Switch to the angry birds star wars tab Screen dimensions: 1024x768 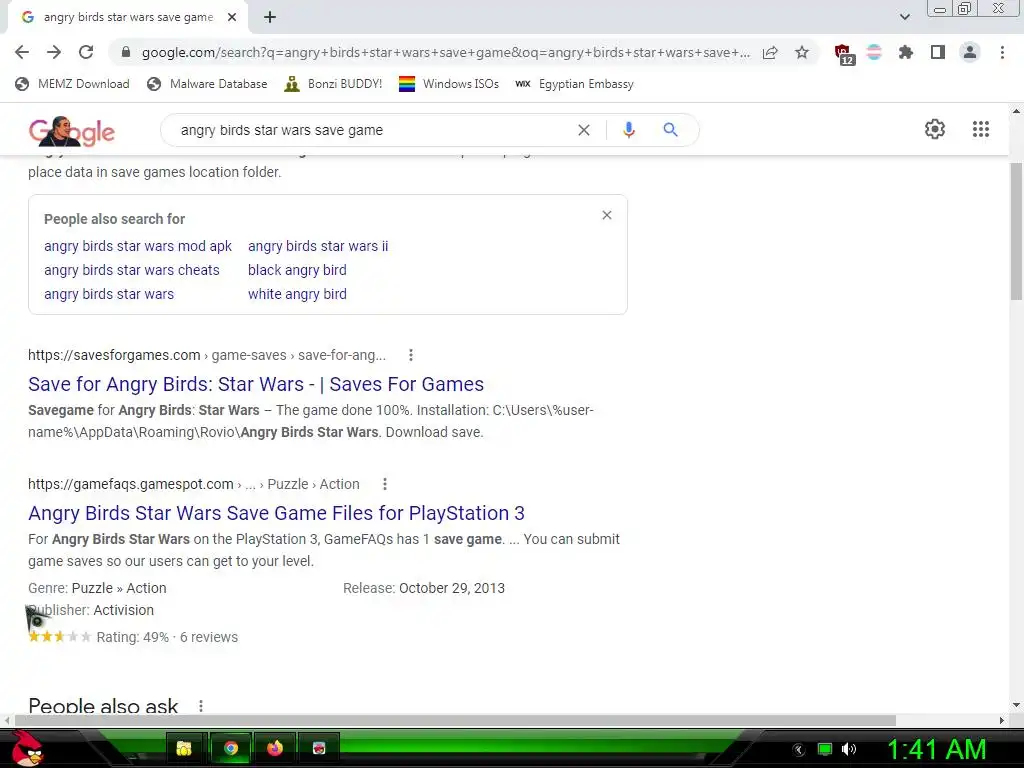[127, 17]
